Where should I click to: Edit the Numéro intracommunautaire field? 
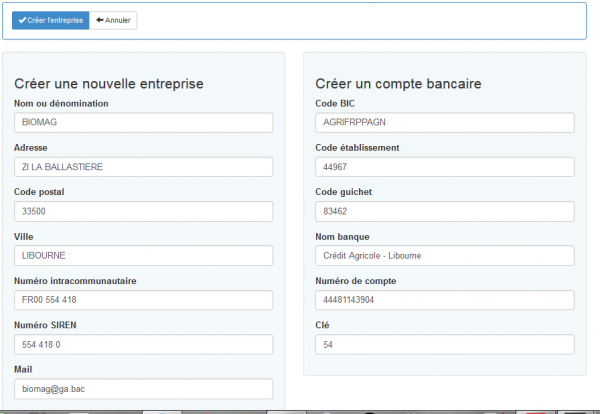tap(143, 300)
